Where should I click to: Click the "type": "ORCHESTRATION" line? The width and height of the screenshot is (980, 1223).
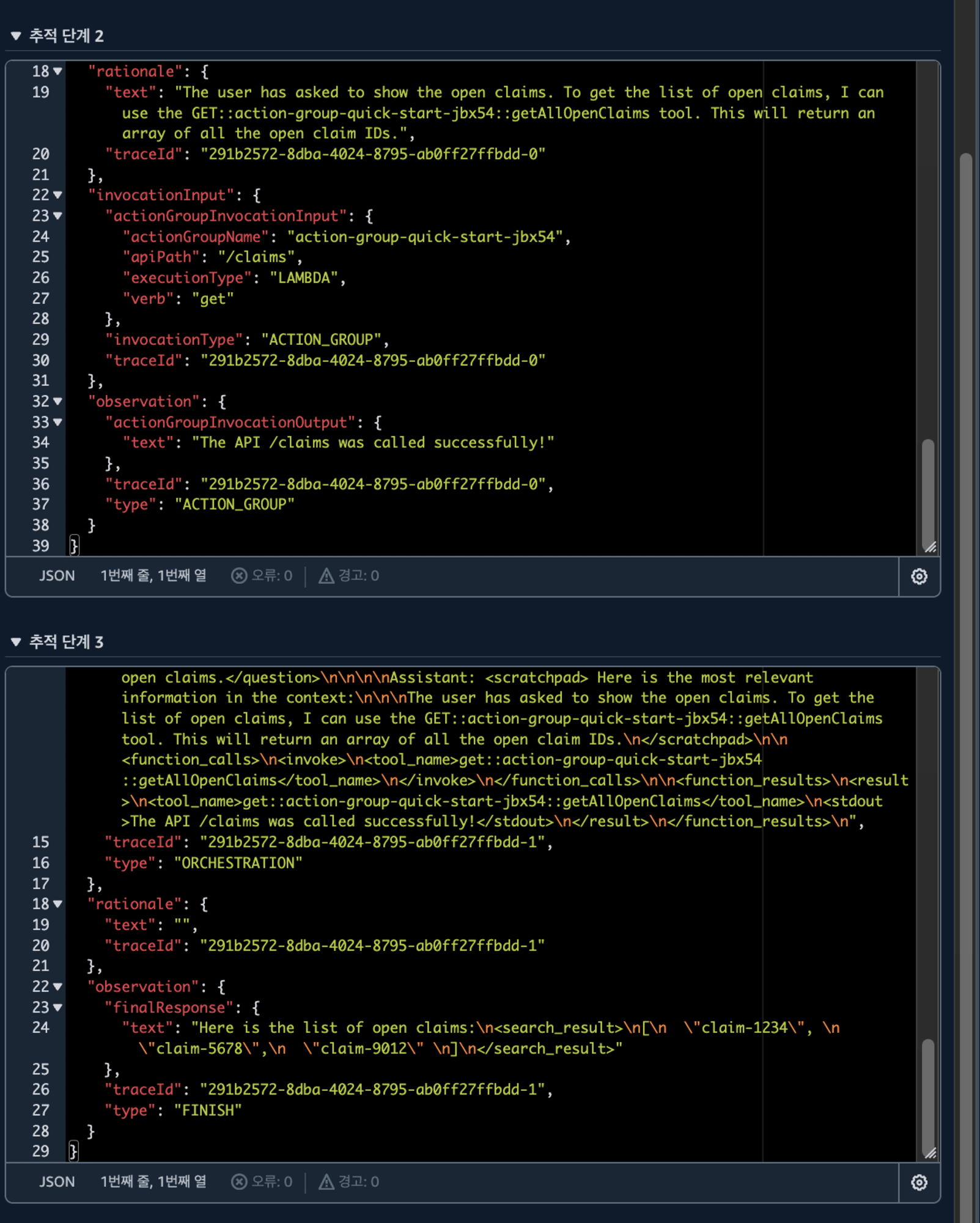pos(204,863)
